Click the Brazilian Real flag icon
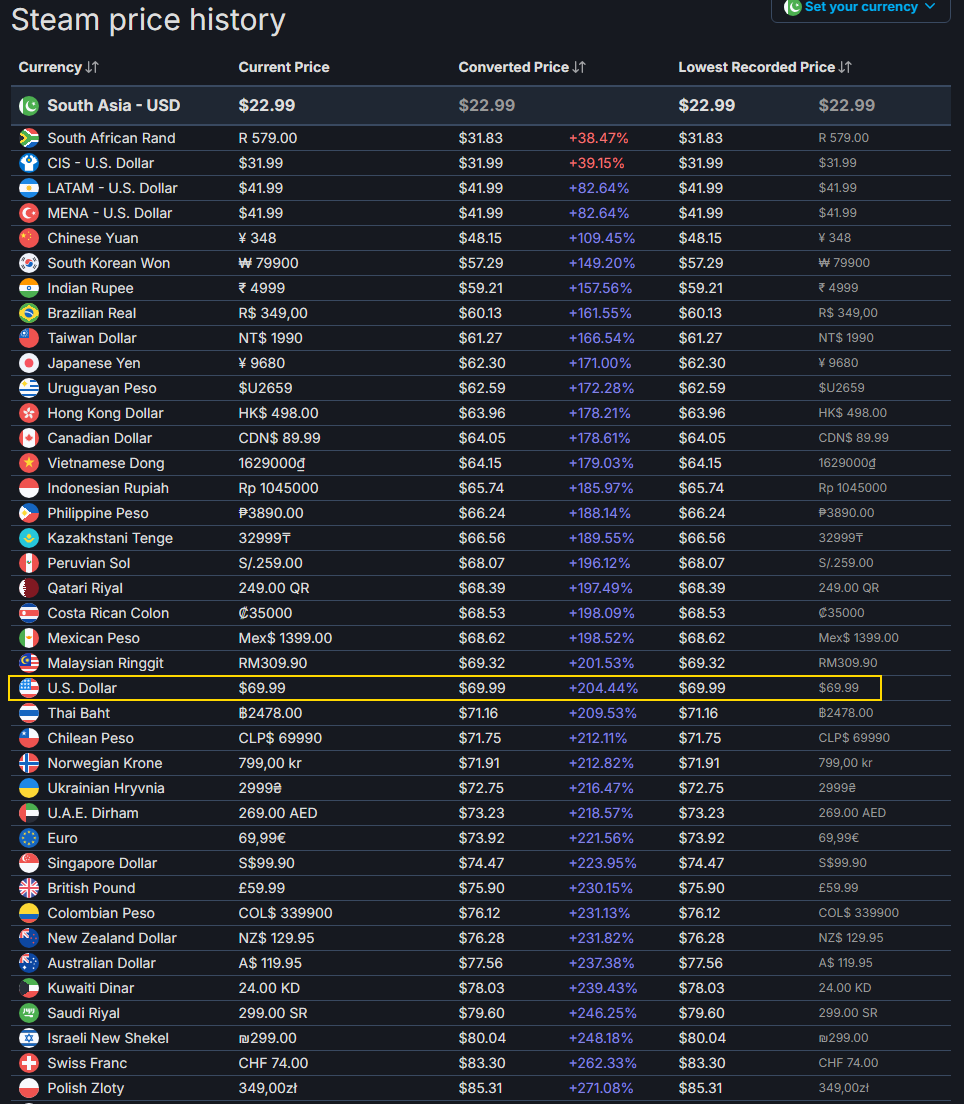 [29, 313]
